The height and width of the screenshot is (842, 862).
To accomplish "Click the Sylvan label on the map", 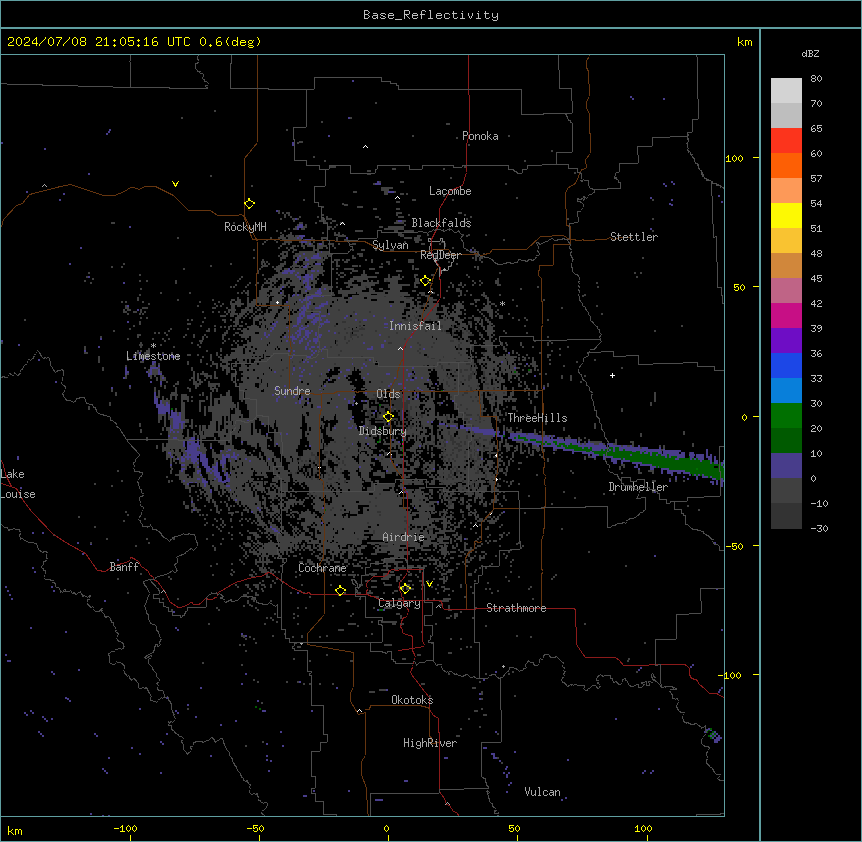I will 390,245.
